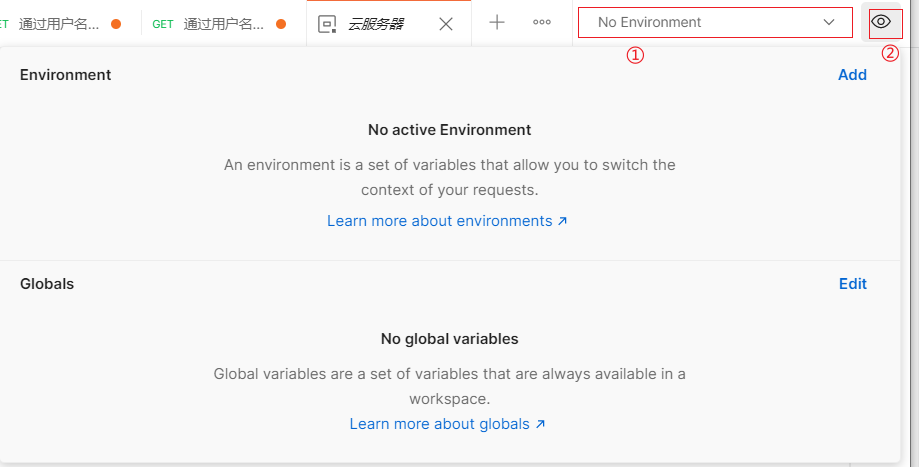Open the three-dot tab options menu
Viewport: 919px width, 467px height.
coord(542,22)
